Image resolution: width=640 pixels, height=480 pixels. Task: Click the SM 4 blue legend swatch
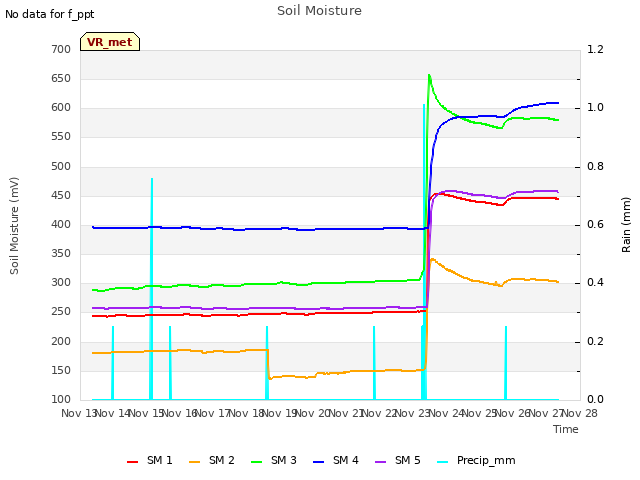318,462
